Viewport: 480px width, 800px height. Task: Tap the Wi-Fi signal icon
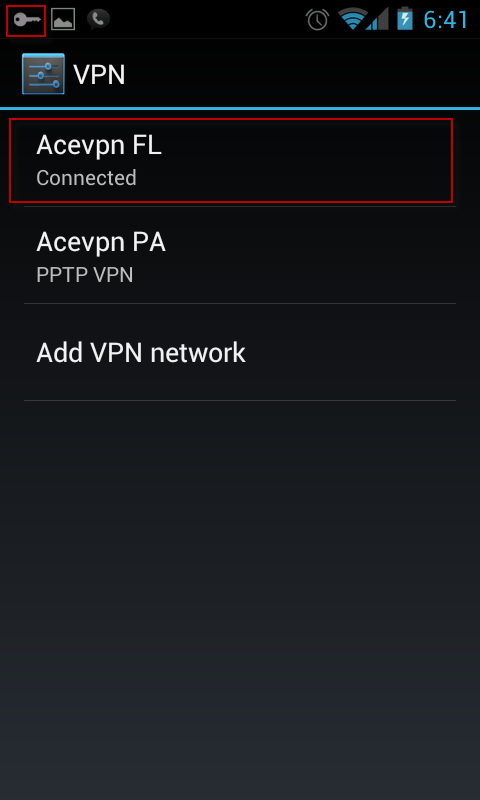pos(353,19)
